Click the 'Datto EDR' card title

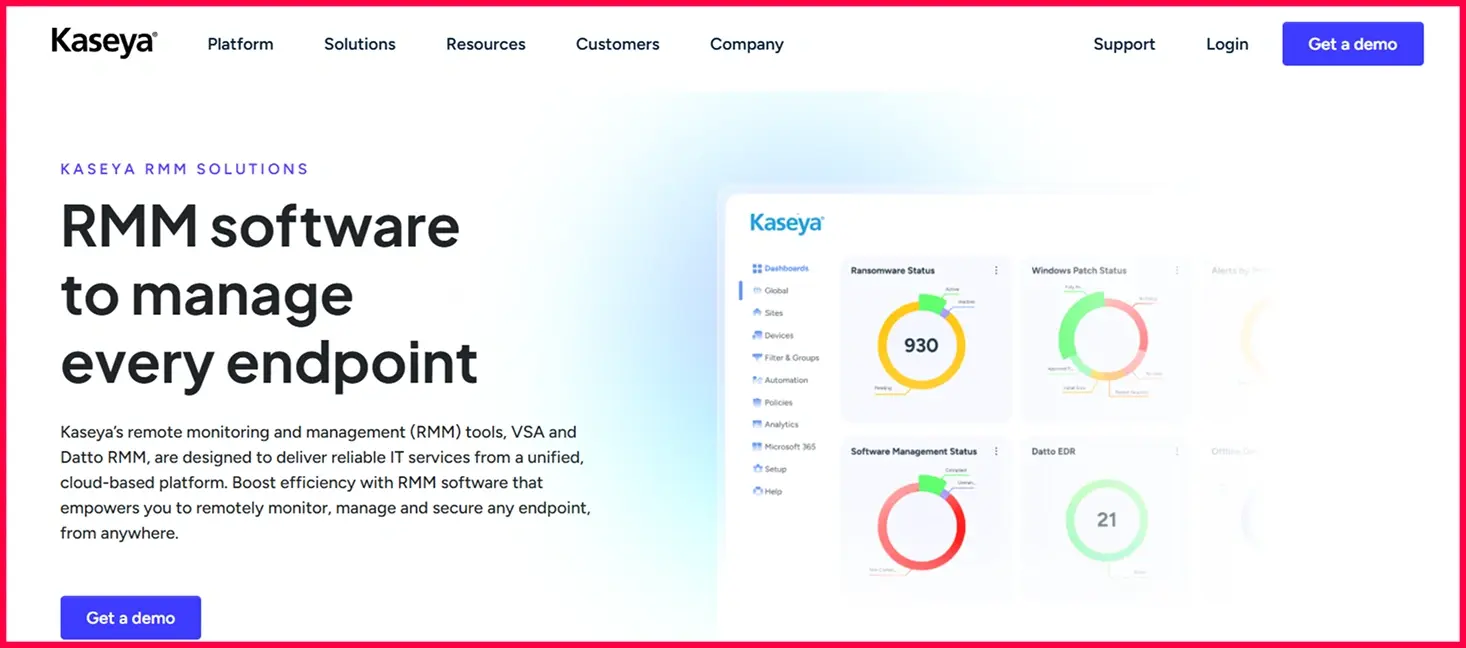(x=1053, y=451)
